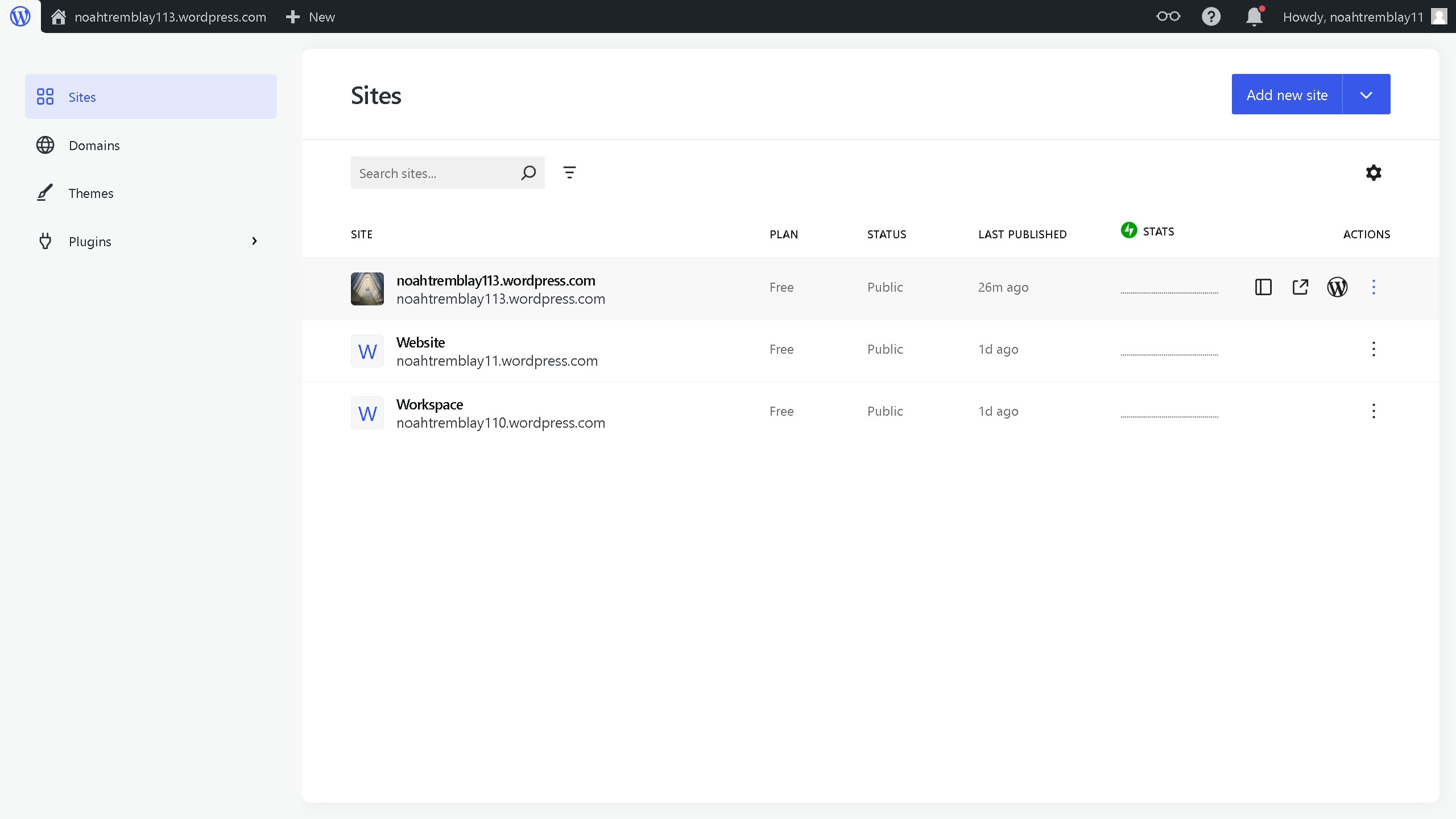
Task: Open the Reader glasses icon
Action: click(x=1168, y=16)
